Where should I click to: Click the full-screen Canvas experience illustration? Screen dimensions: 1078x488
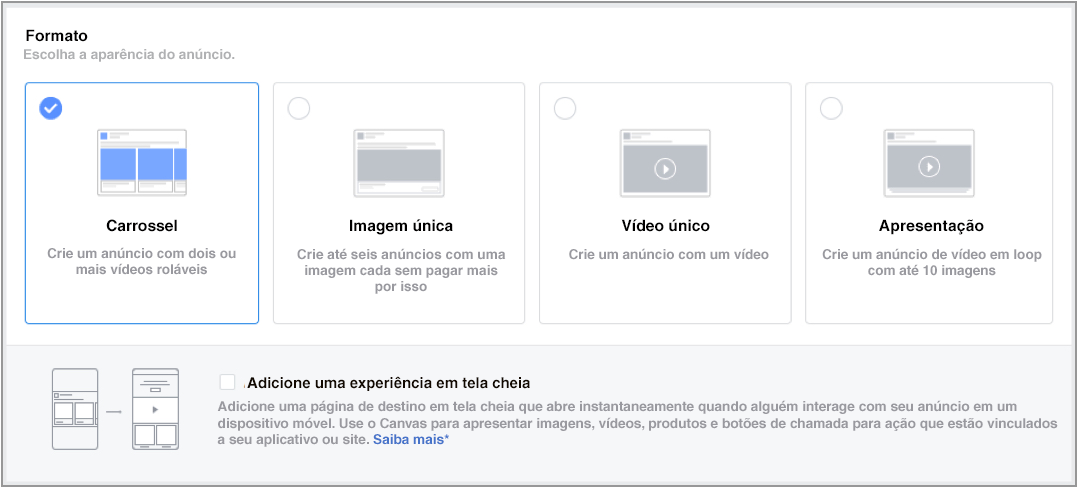pos(116,410)
